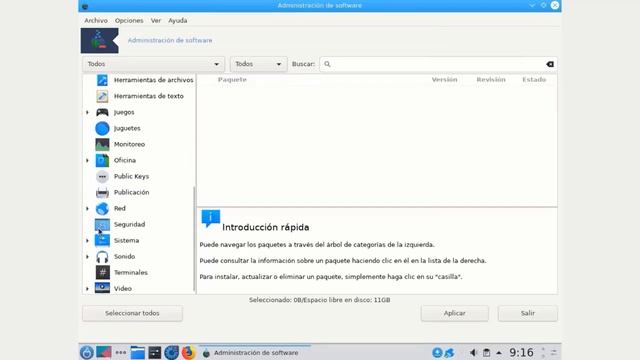The width and height of the screenshot is (640, 360).
Task: Click the Seleccionar todos button
Action: pos(132,313)
